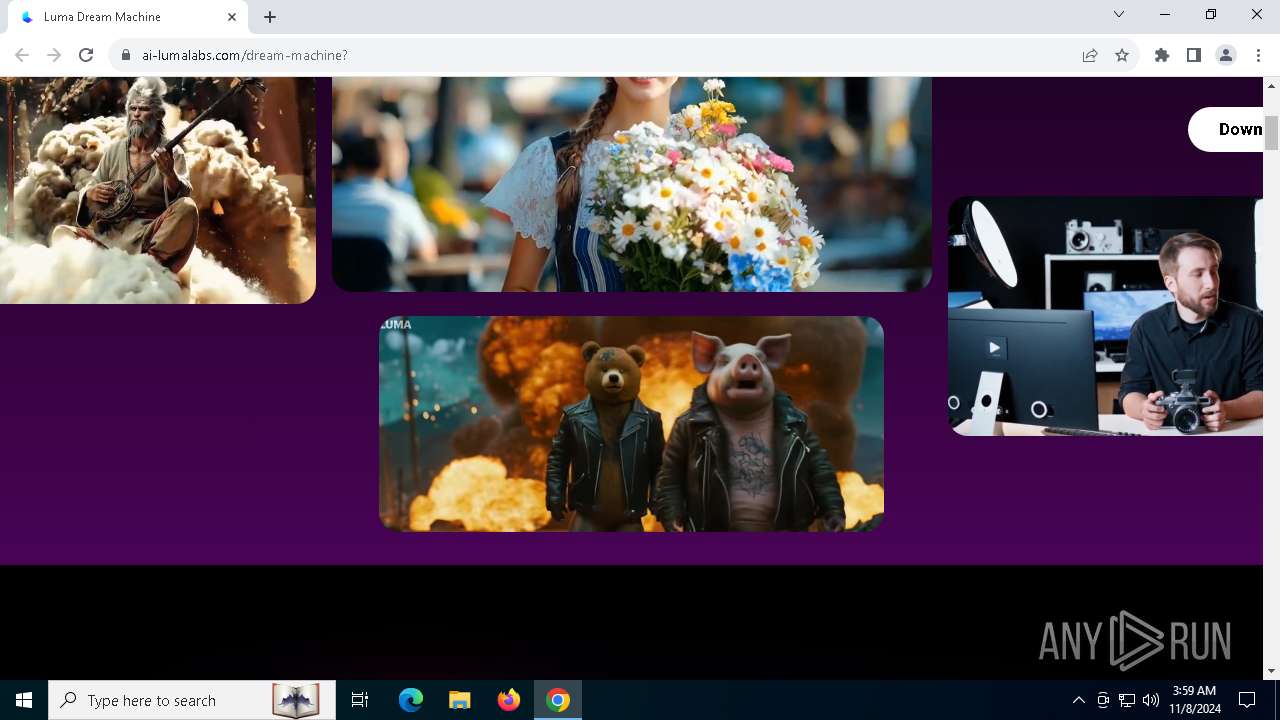
Task: Open the bear and pig video
Action: (x=631, y=424)
